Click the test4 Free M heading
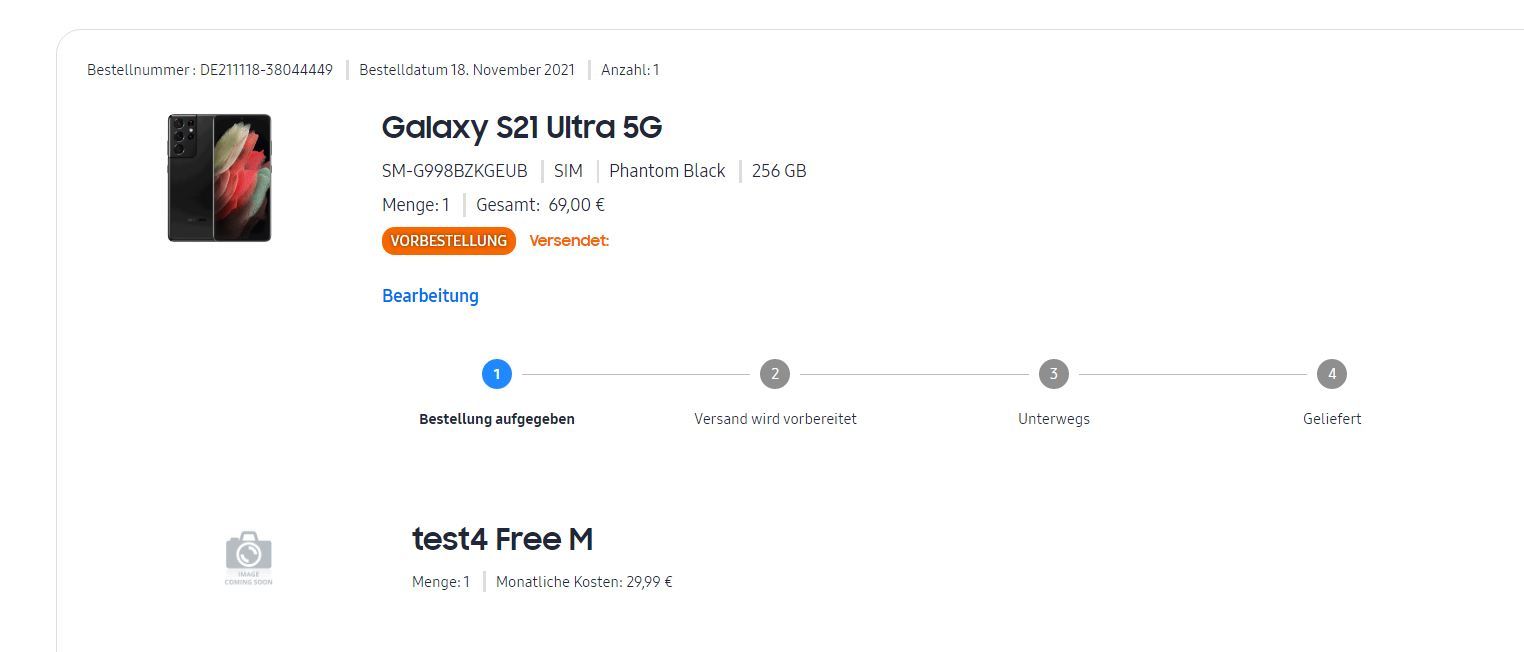This screenshot has height=652, width=1524. click(502, 539)
